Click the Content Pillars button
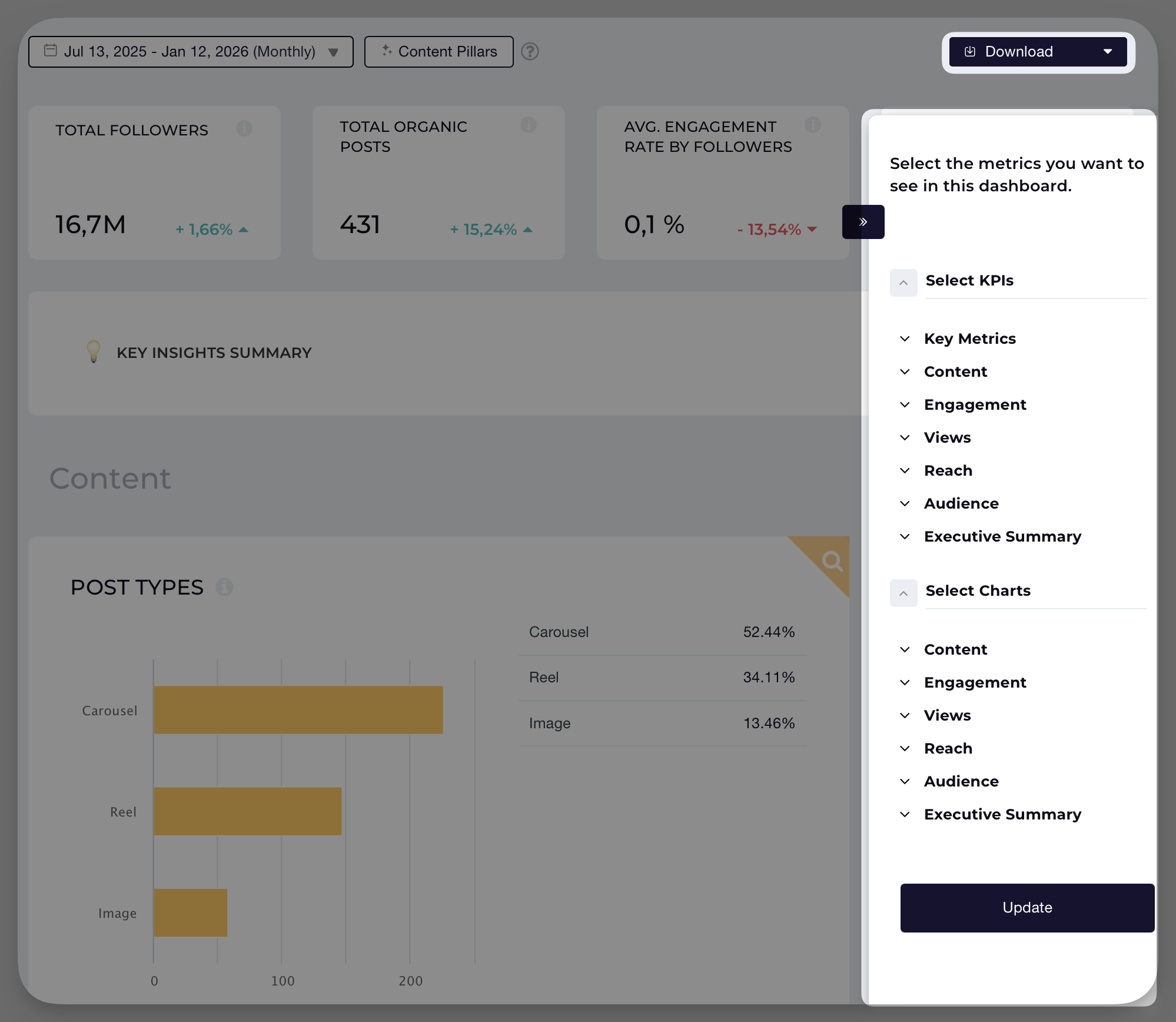Viewport: 1176px width, 1022px height. click(x=439, y=51)
